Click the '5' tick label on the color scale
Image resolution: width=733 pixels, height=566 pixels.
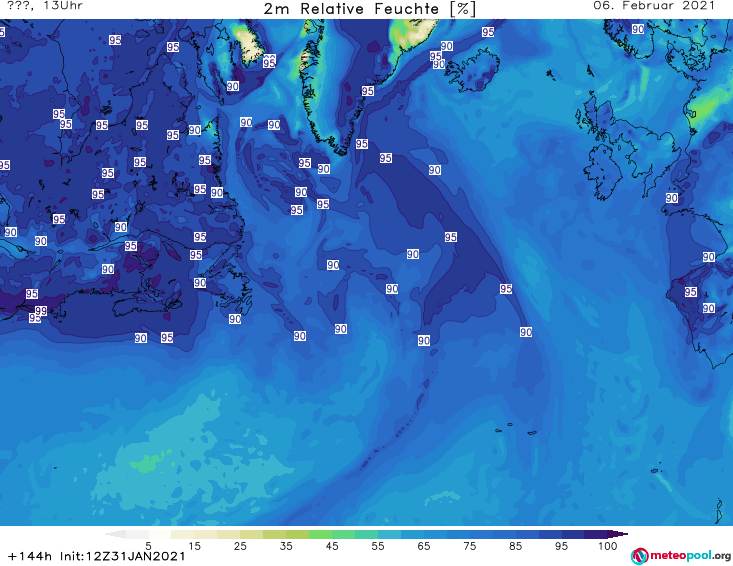[148, 546]
